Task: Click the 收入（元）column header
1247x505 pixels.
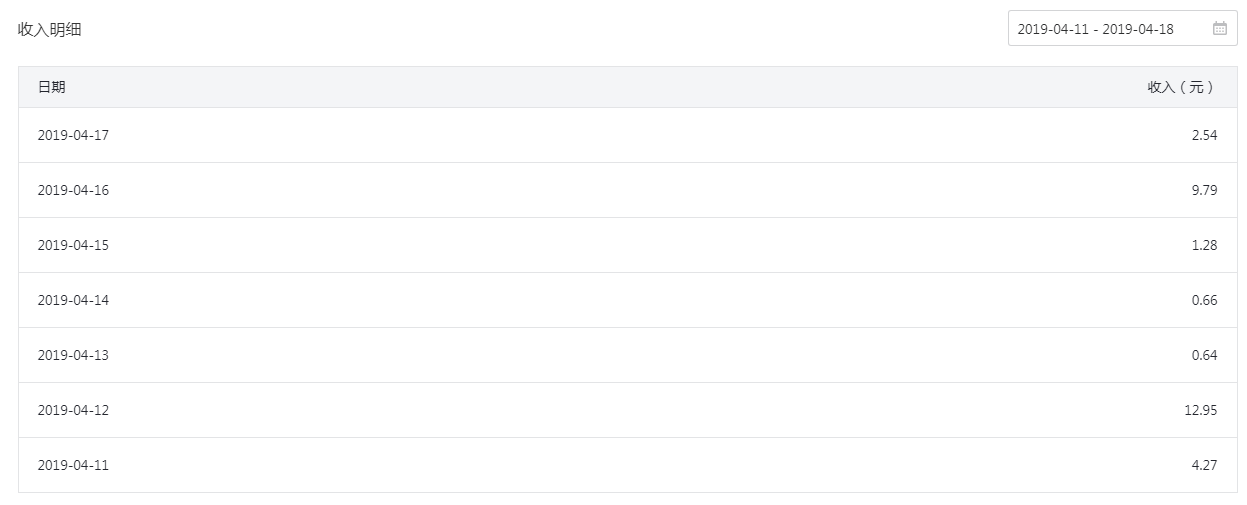Action: tap(1181, 87)
